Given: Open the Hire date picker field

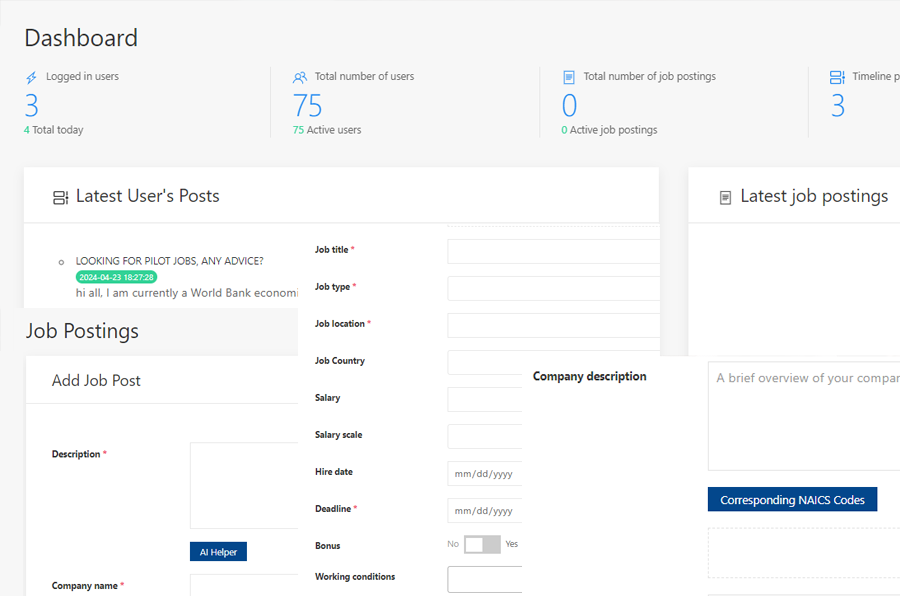Looking at the screenshot, I should [485, 473].
